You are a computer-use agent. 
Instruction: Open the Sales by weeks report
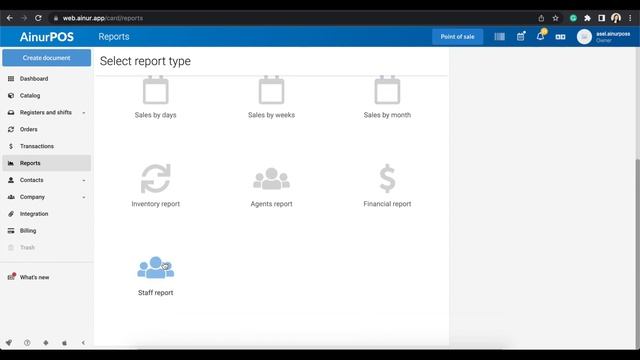coord(271,98)
